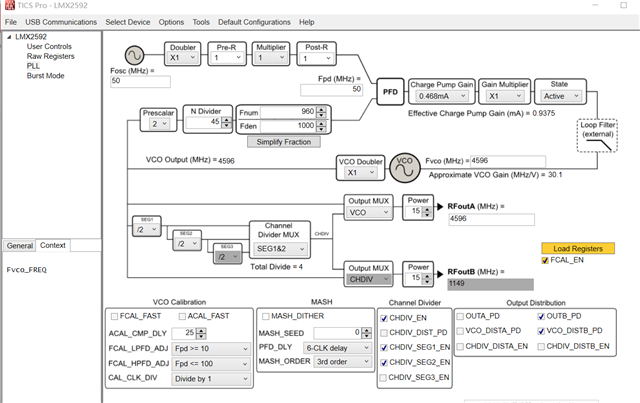Open the Gain Multiplier dropdown
Image resolution: width=640 pixels, height=403 pixels.
(x=504, y=96)
